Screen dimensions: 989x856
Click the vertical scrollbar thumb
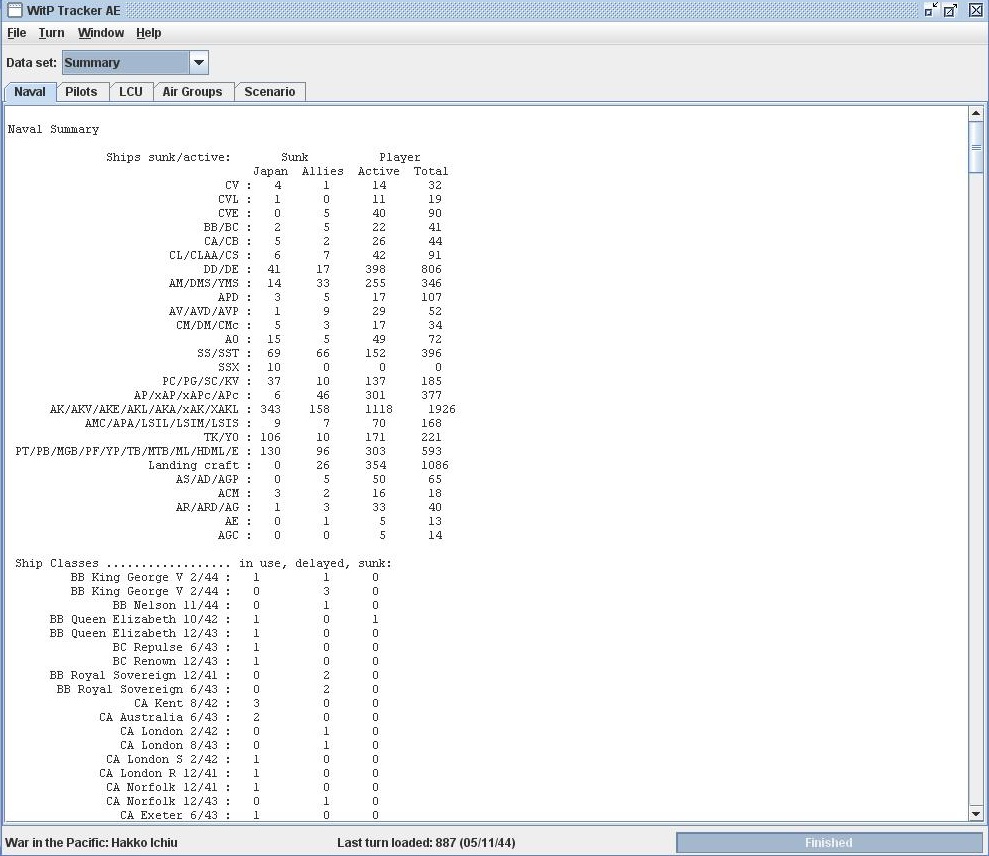[976, 146]
